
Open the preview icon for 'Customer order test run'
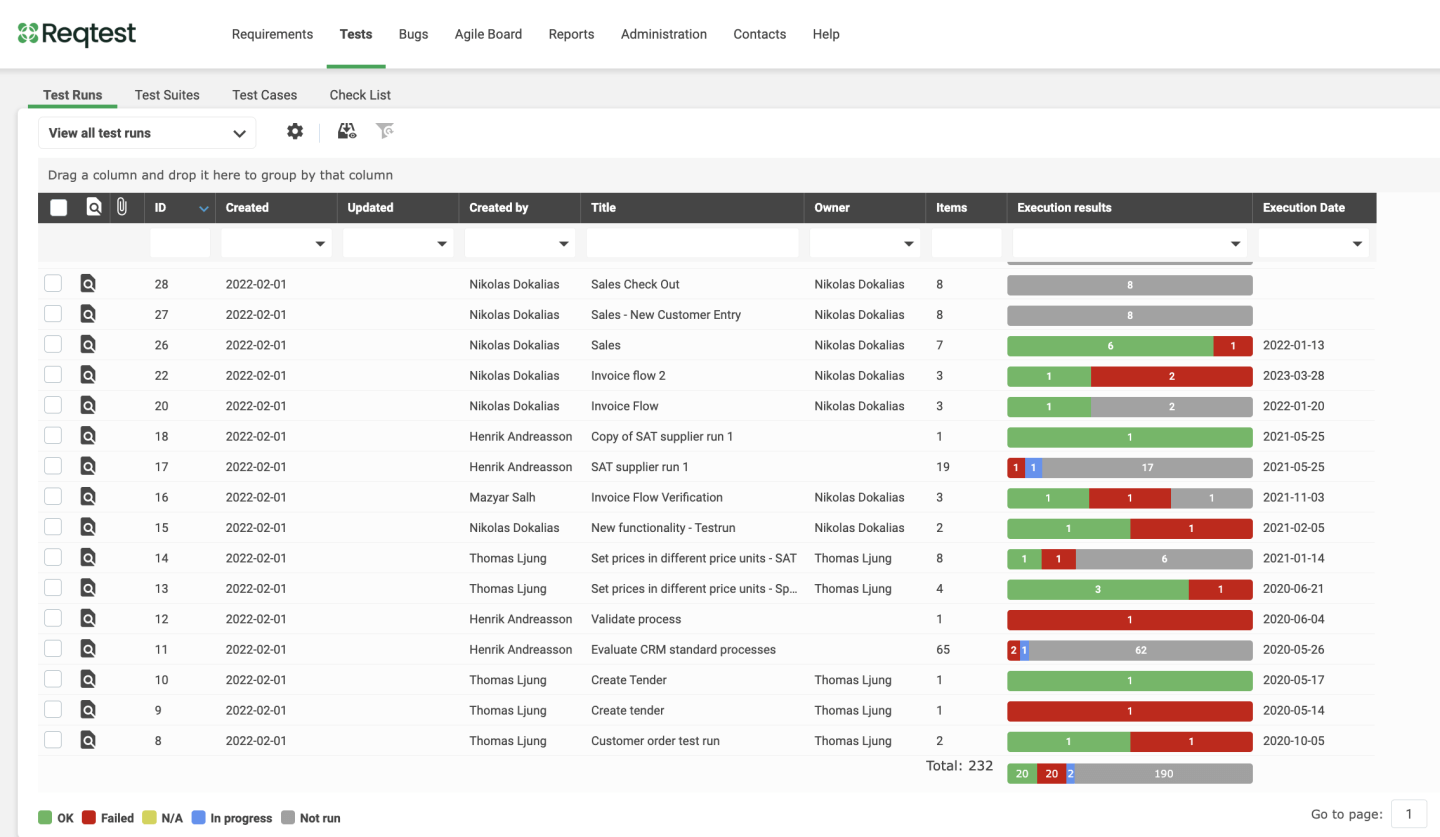(x=89, y=740)
